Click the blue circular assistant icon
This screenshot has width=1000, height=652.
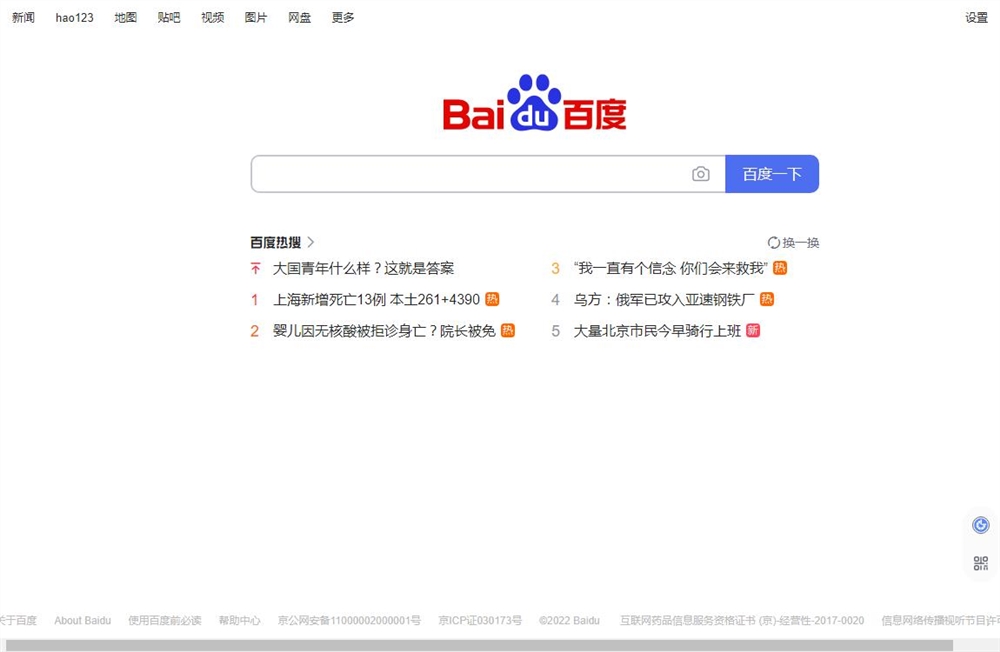980,525
